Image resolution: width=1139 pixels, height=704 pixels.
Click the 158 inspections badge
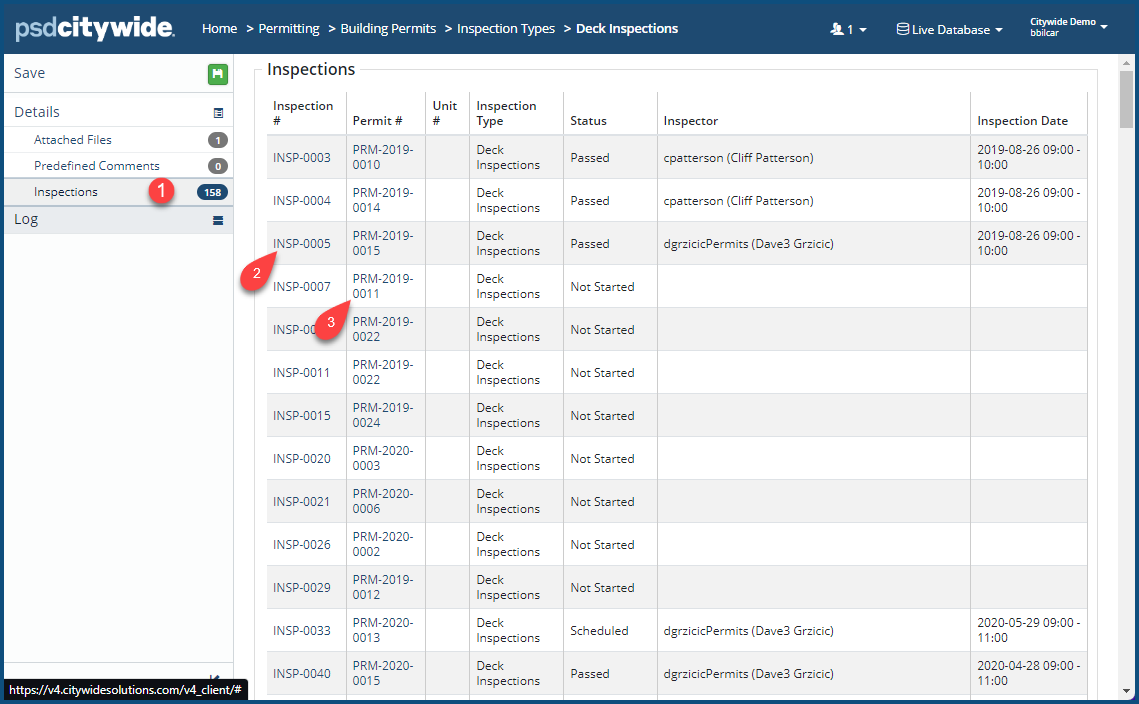[213, 193]
